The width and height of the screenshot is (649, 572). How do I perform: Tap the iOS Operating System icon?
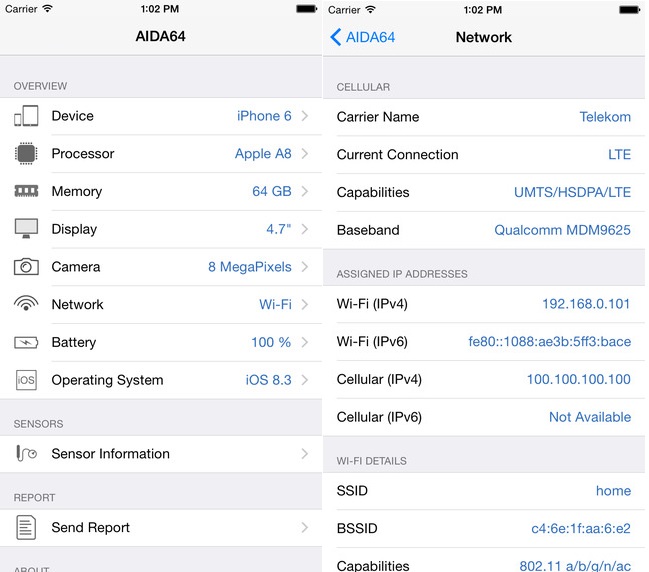(x=26, y=380)
